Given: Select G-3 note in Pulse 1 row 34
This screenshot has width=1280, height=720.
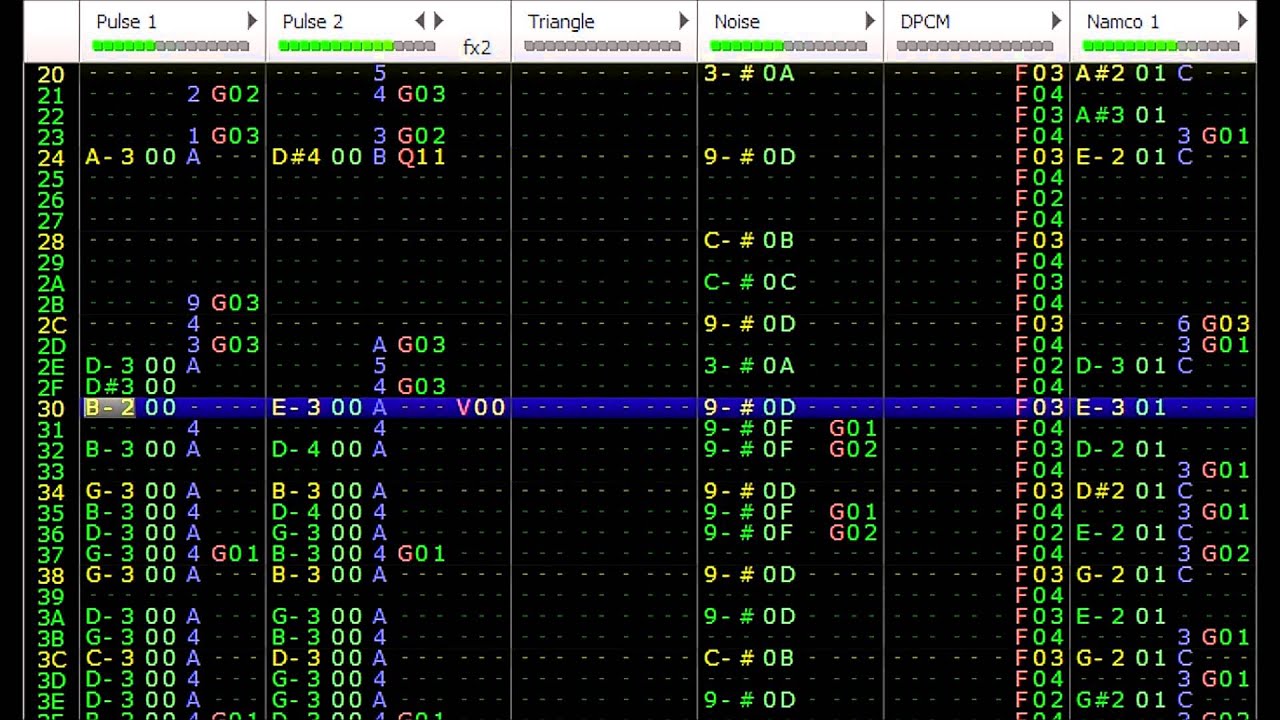Looking at the screenshot, I should [x=110, y=491].
